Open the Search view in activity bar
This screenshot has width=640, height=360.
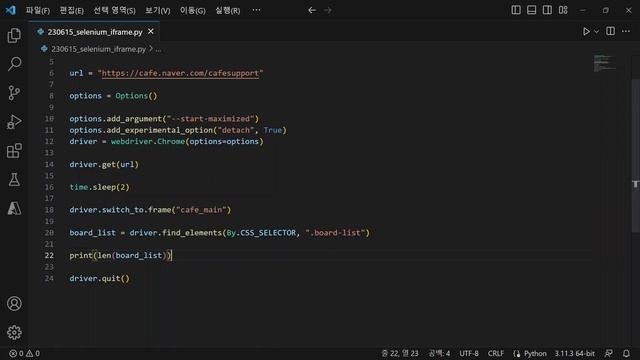[x=14, y=64]
